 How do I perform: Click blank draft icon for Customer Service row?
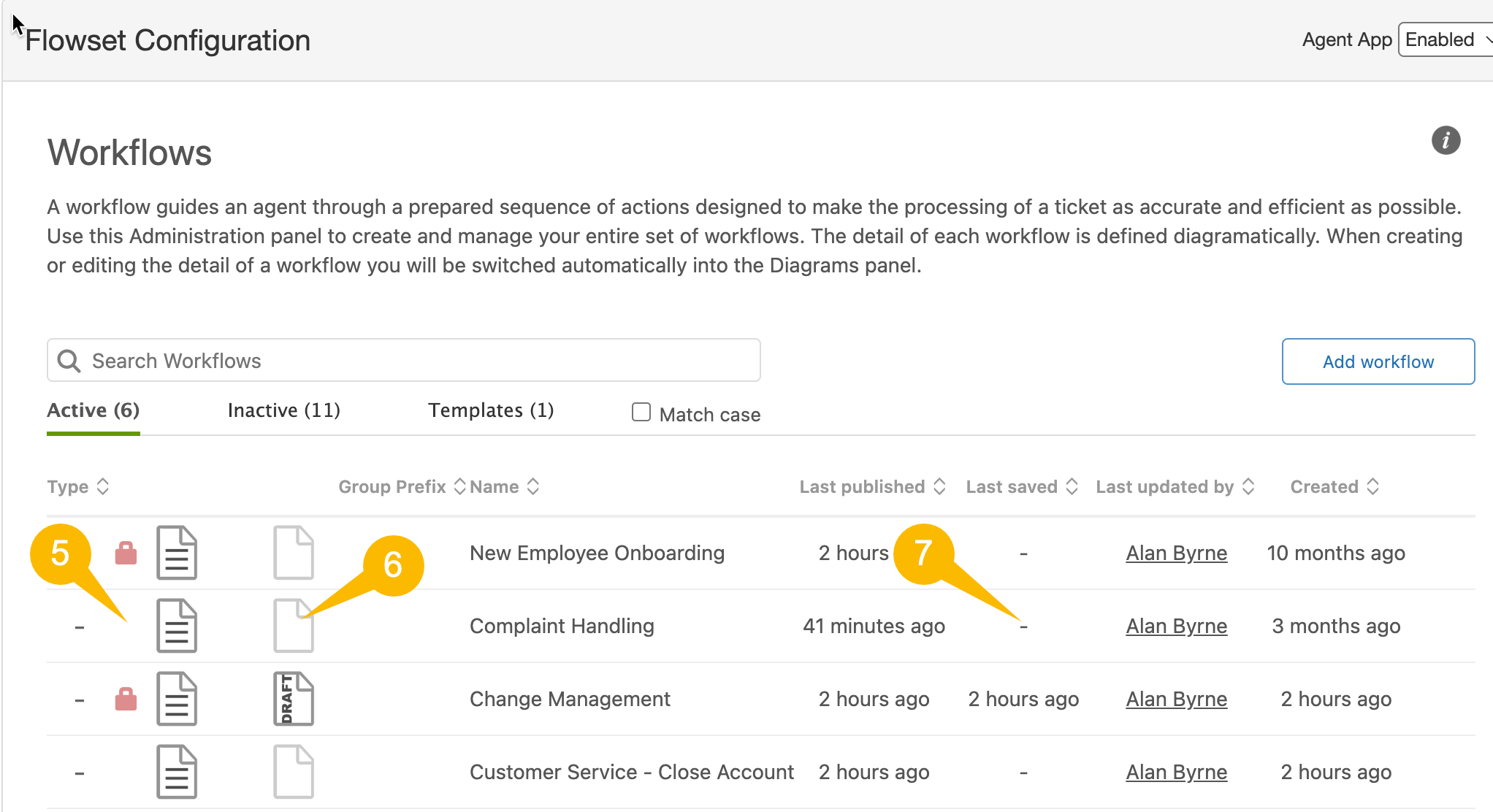(294, 772)
